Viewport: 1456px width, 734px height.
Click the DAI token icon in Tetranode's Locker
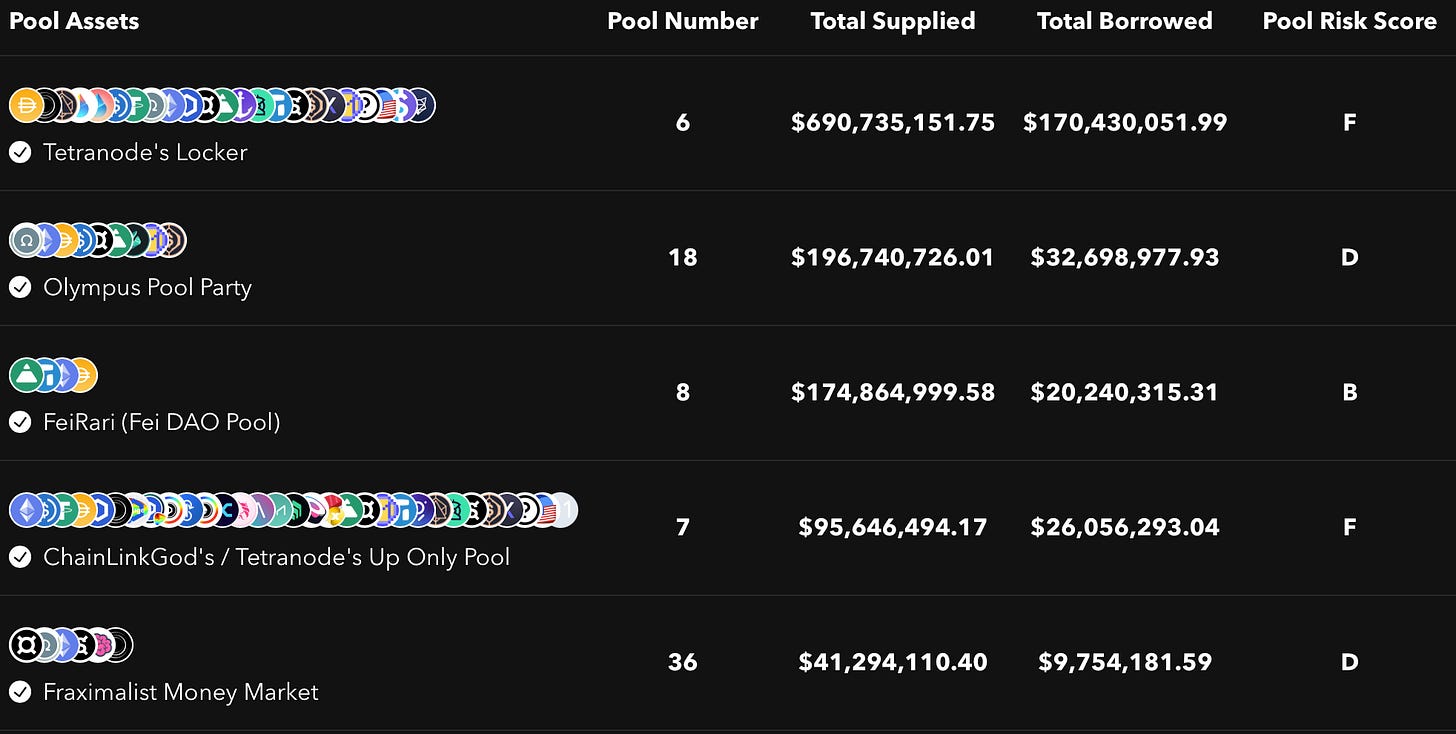[x=26, y=105]
